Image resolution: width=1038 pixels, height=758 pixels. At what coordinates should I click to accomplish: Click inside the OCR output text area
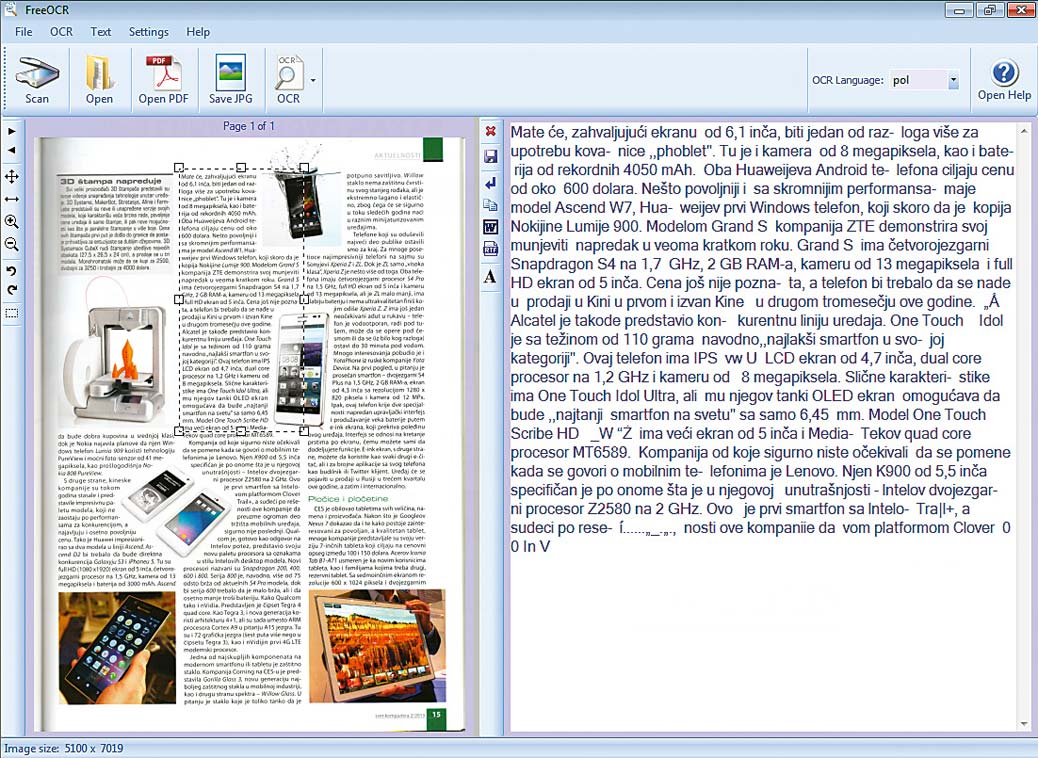pos(761,426)
